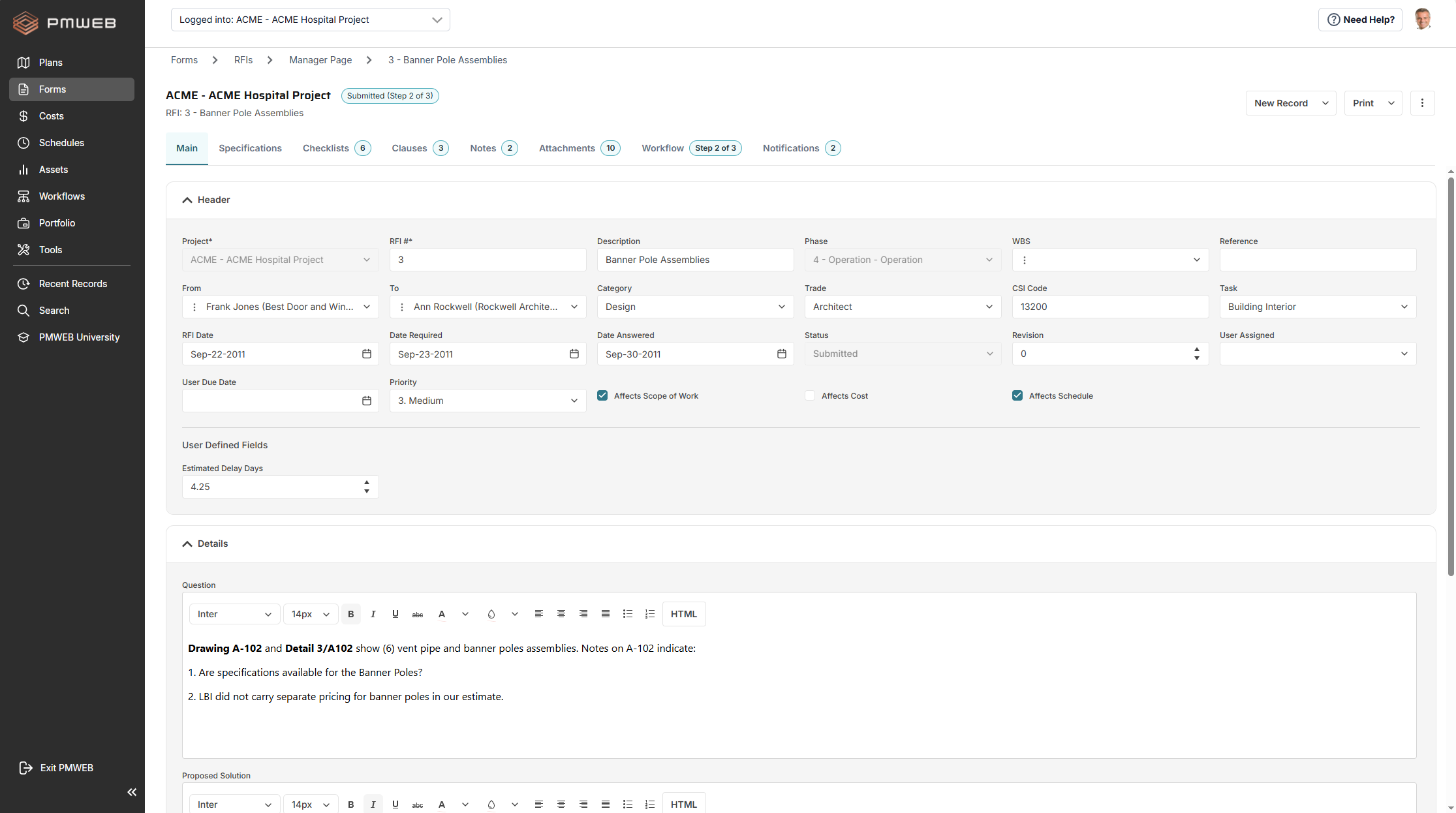Apply bold formatting in the Question editor

coord(351,614)
